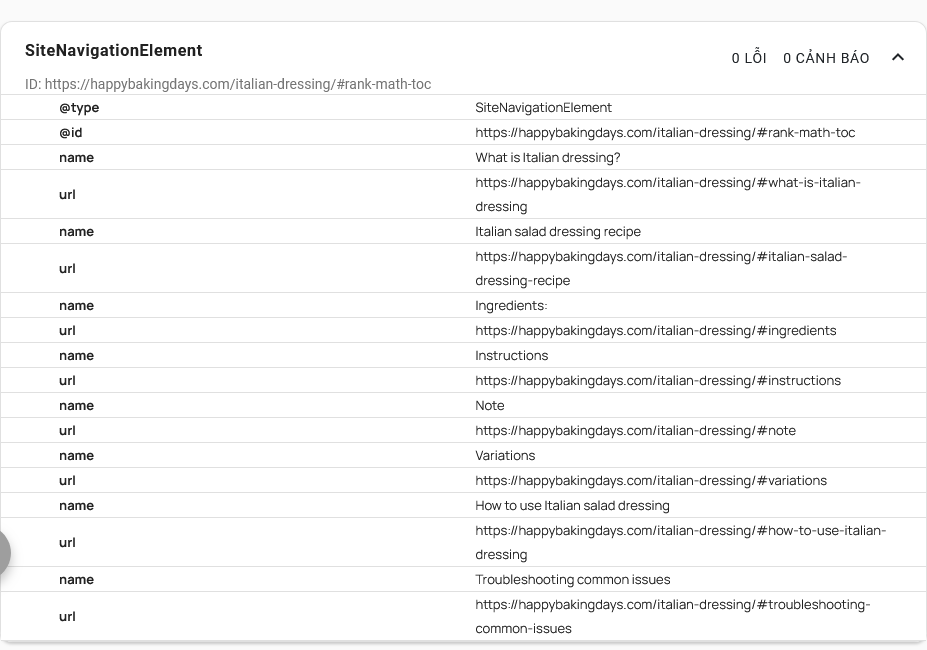Click the @type property row label

79,107
